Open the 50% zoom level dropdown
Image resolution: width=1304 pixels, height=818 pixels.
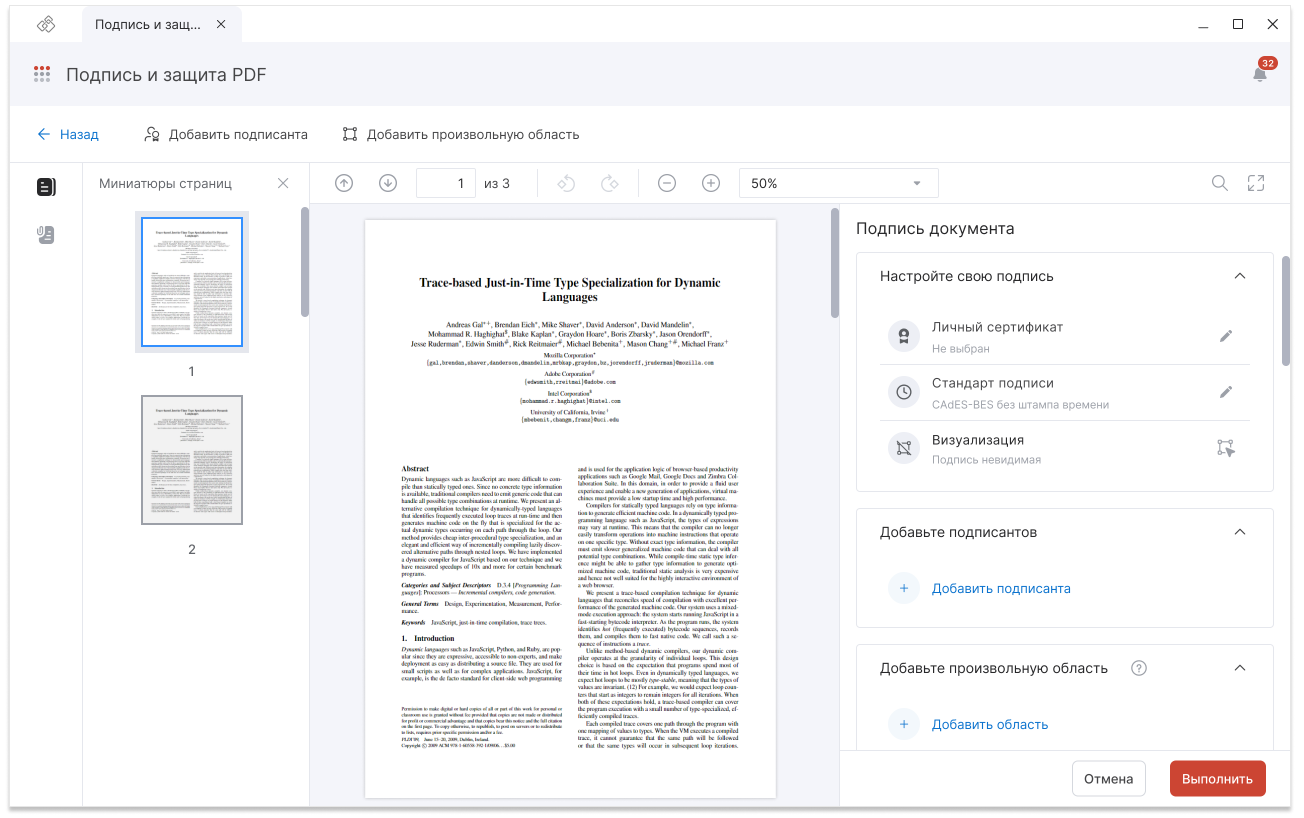pyautogui.click(x=839, y=183)
